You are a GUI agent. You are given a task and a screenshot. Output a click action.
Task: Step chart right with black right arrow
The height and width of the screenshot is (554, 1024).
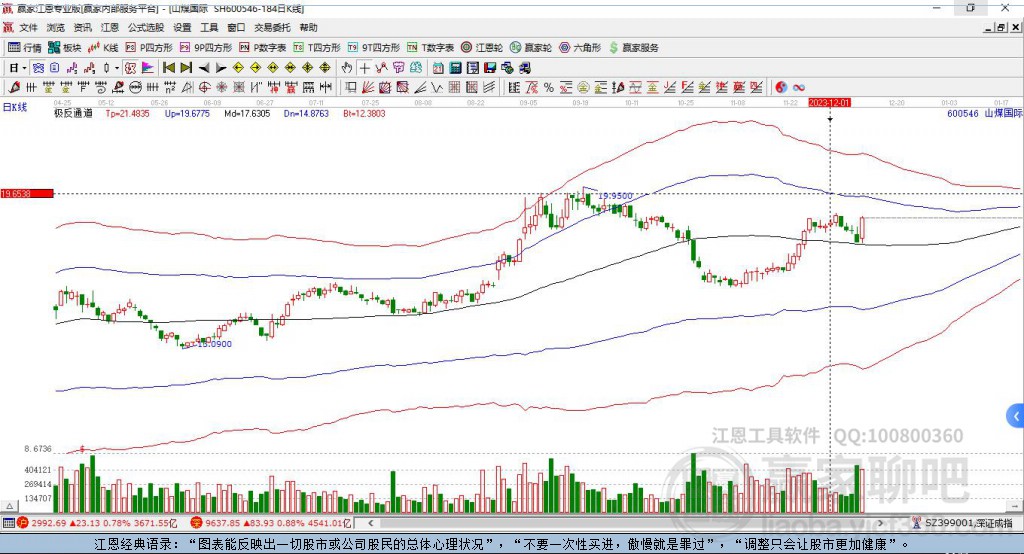(x=221, y=68)
